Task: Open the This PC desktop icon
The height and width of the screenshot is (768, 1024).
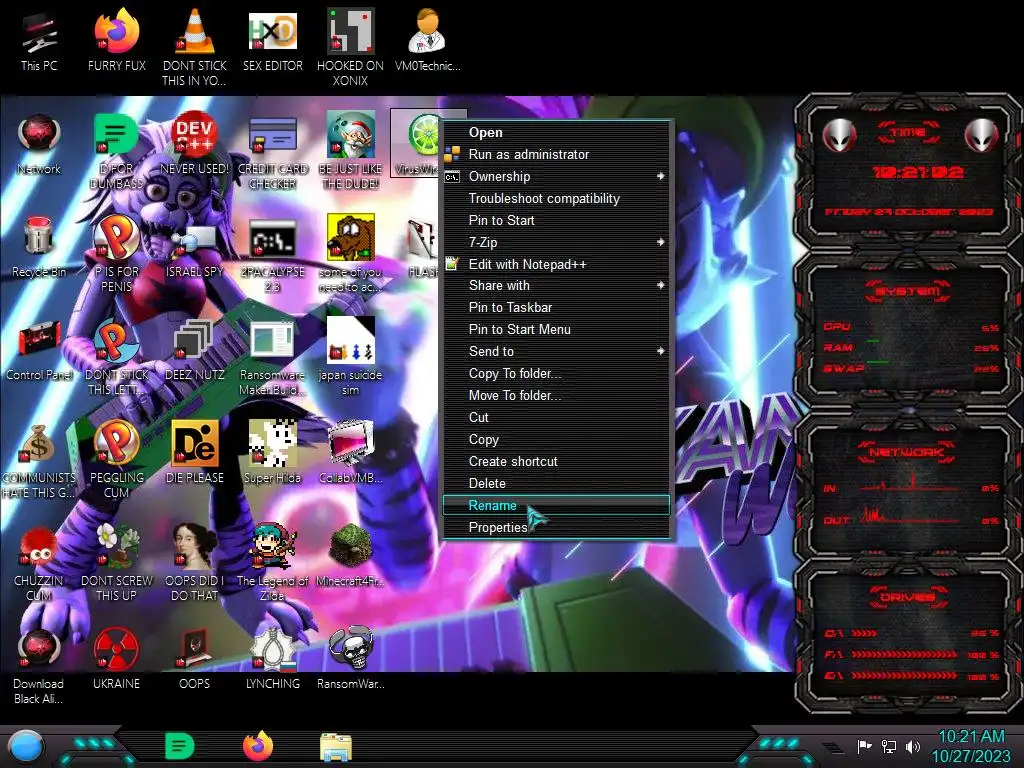Action: click(39, 40)
